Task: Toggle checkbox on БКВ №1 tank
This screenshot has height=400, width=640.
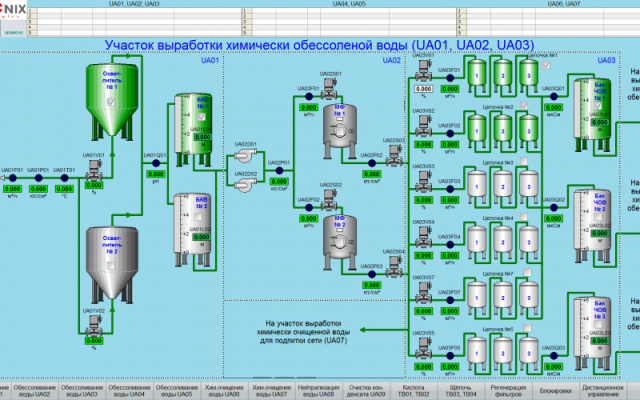Action: coord(200,118)
